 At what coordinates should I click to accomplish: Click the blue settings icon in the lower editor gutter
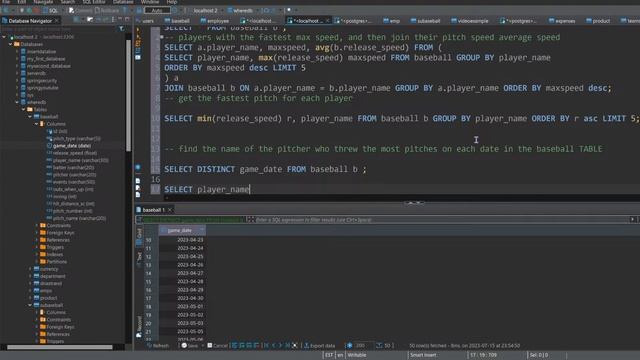pos(138,167)
